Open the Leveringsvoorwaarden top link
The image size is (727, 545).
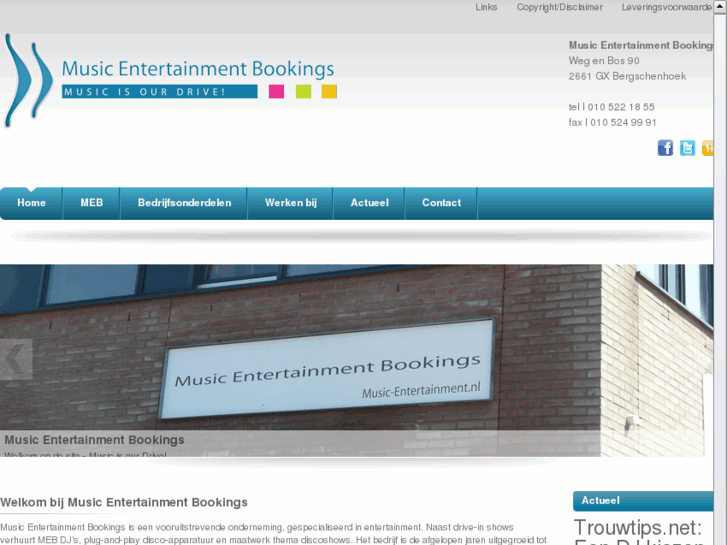pyautogui.click(x=667, y=7)
